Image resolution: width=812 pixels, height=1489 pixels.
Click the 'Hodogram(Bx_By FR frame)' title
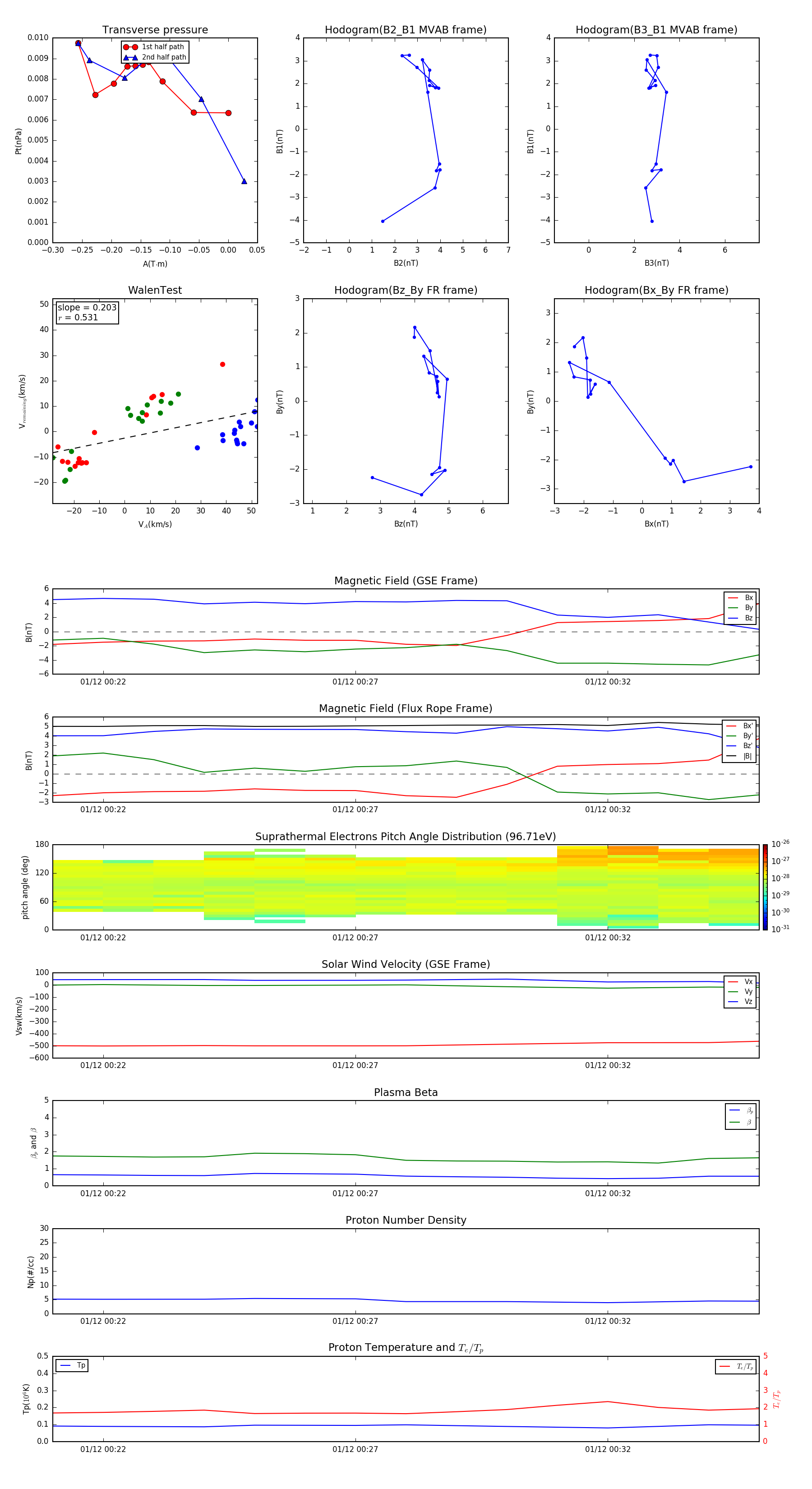coord(656,290)
